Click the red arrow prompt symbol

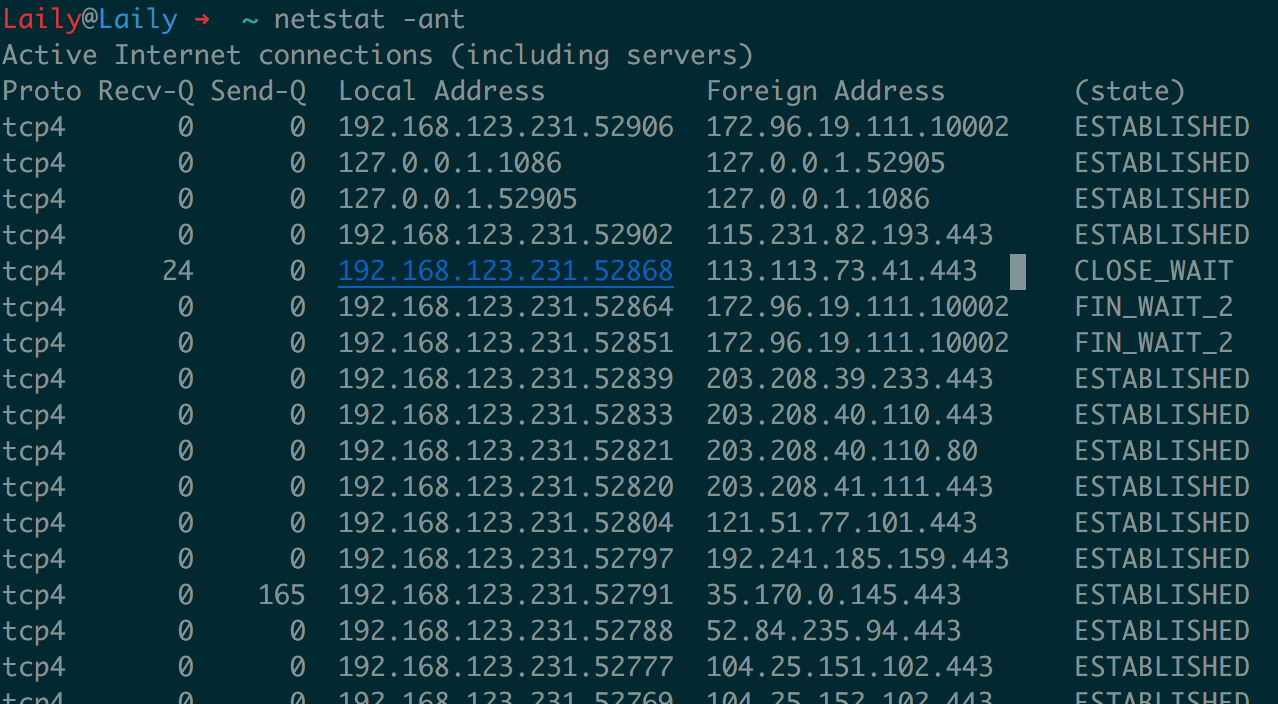(x=203, y=19)
